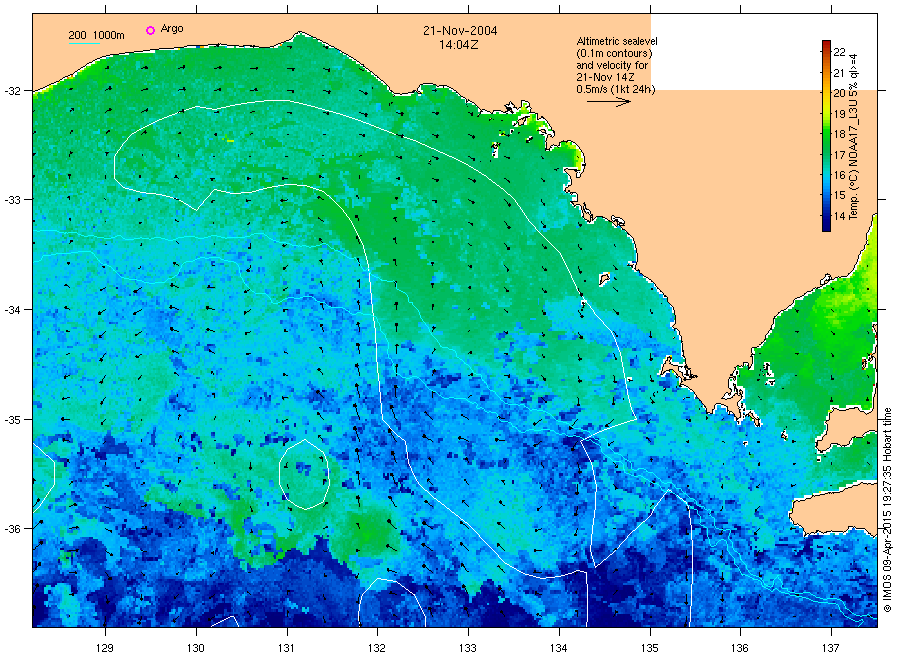
Task: Click the Temp NOAA17 L3U colorbar title
Action: [x=853, y=137]
